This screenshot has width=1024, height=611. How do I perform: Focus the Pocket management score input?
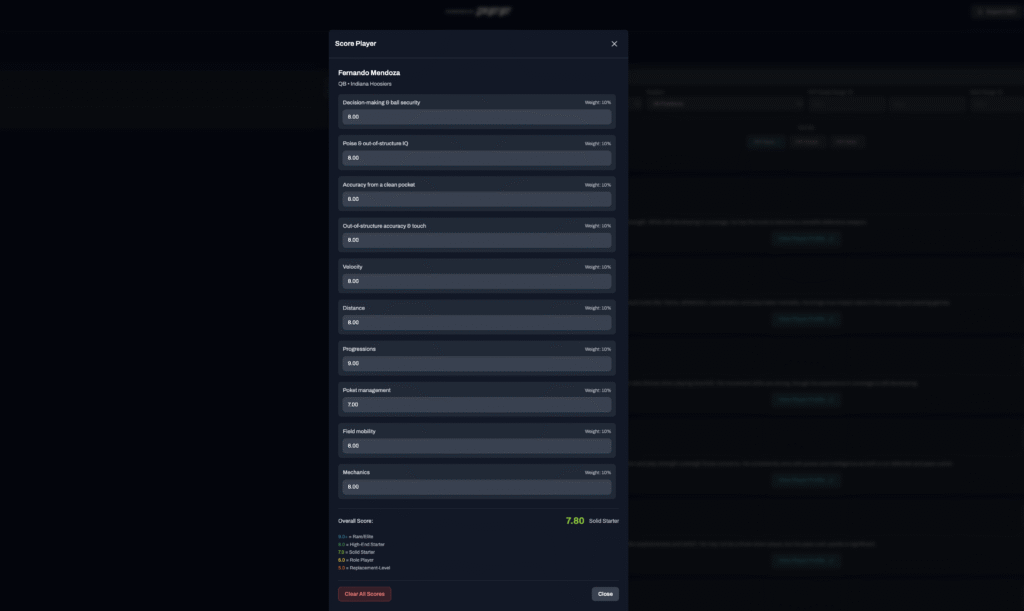click(476, 405)
